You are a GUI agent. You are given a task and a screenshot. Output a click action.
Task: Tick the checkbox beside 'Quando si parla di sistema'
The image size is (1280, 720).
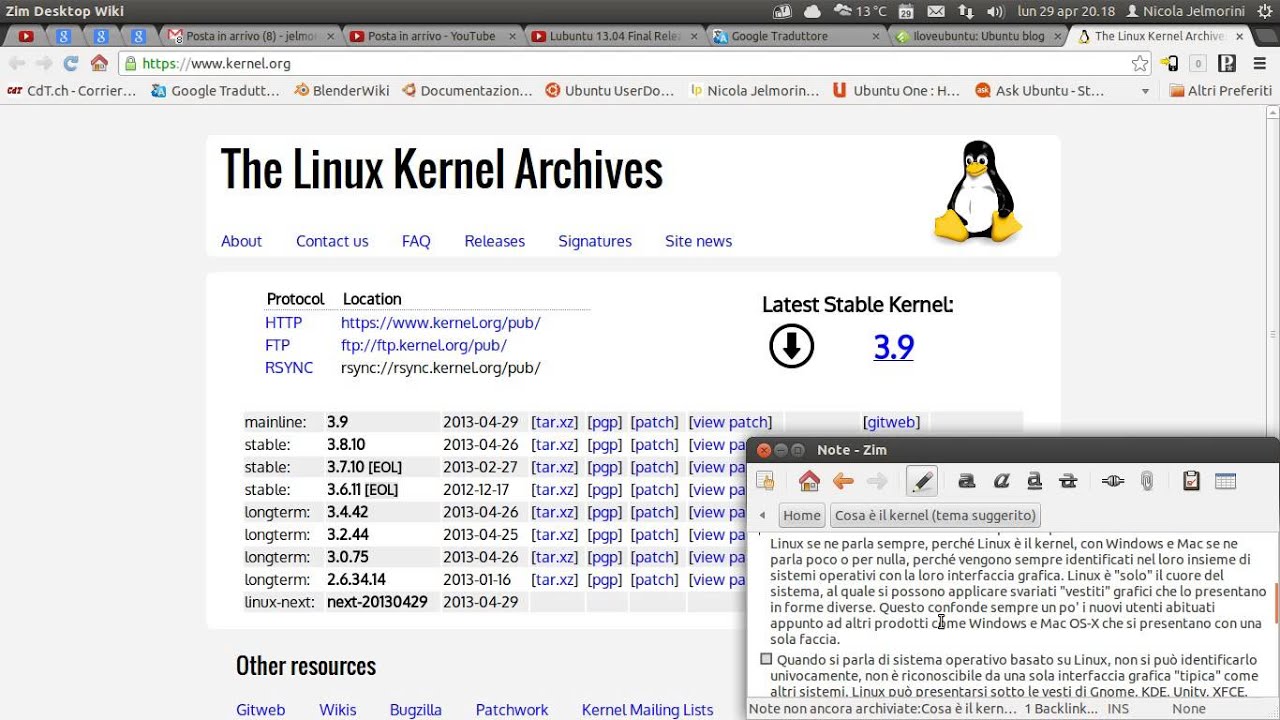tap(766, 660)
